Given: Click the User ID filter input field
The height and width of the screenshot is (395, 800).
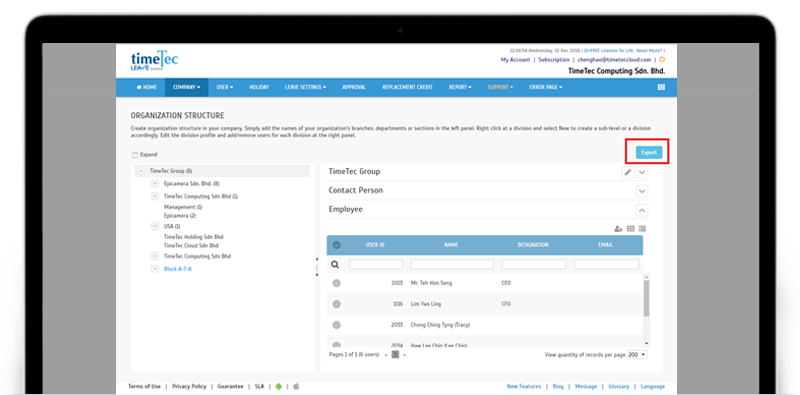Looking at the screenshot, I should 376,264.
